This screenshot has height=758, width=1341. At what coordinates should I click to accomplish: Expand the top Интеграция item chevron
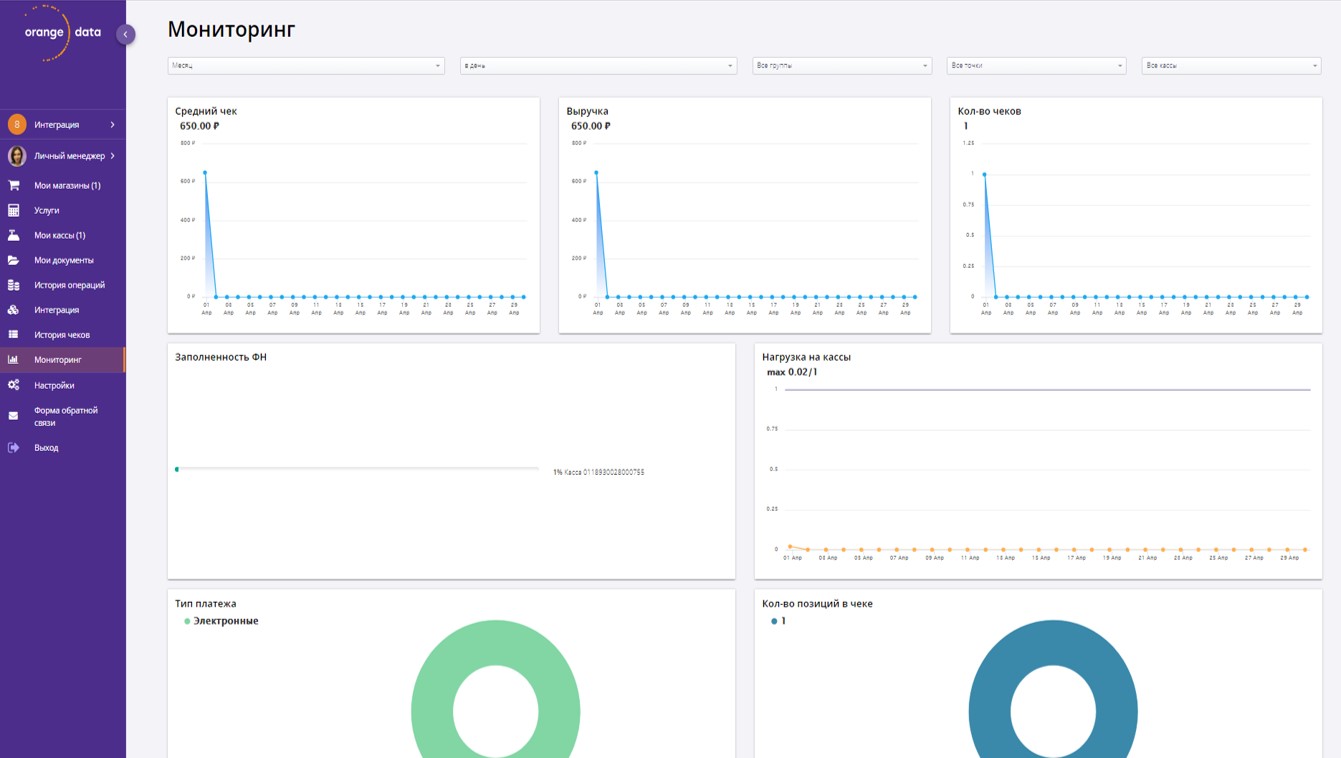click(x=112, y=125)
